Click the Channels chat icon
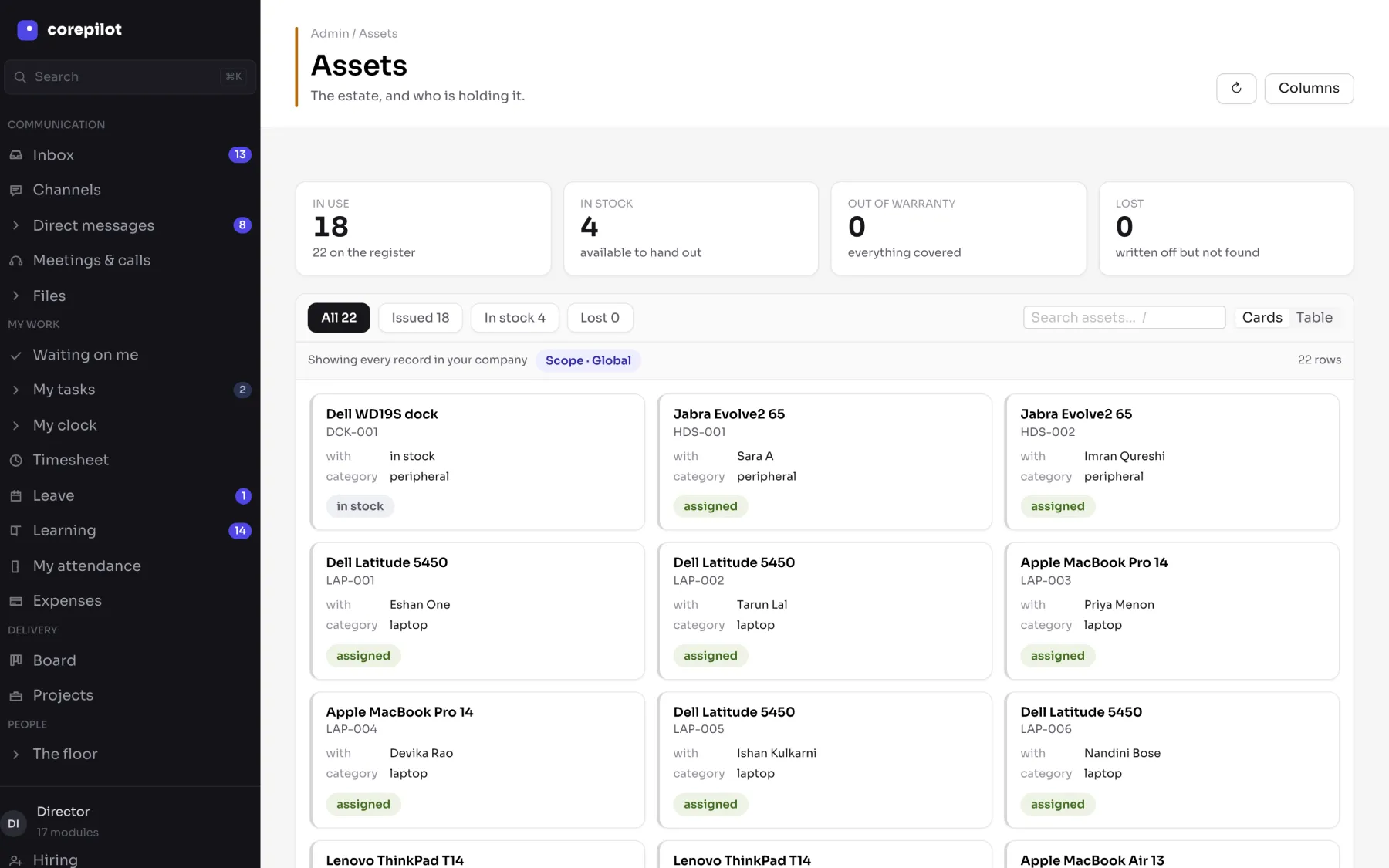This screenshot has height=868, width=1389. (x=15, y=190)
